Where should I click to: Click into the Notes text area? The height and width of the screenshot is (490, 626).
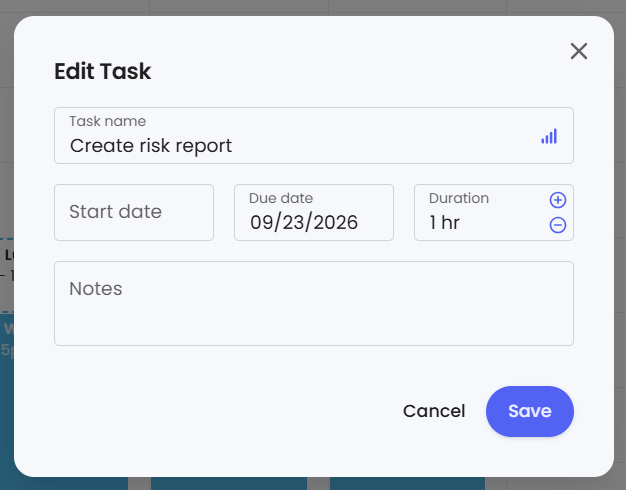(x=314, y=304)
